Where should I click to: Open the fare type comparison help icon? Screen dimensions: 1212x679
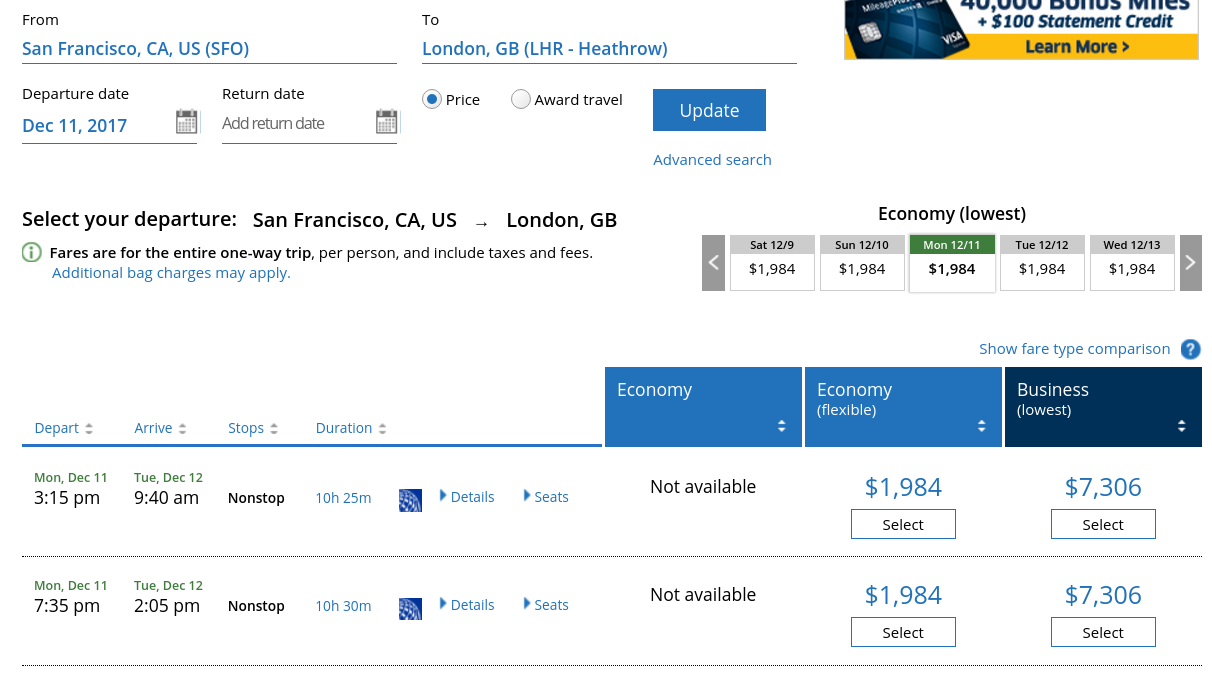[1190, 349]
